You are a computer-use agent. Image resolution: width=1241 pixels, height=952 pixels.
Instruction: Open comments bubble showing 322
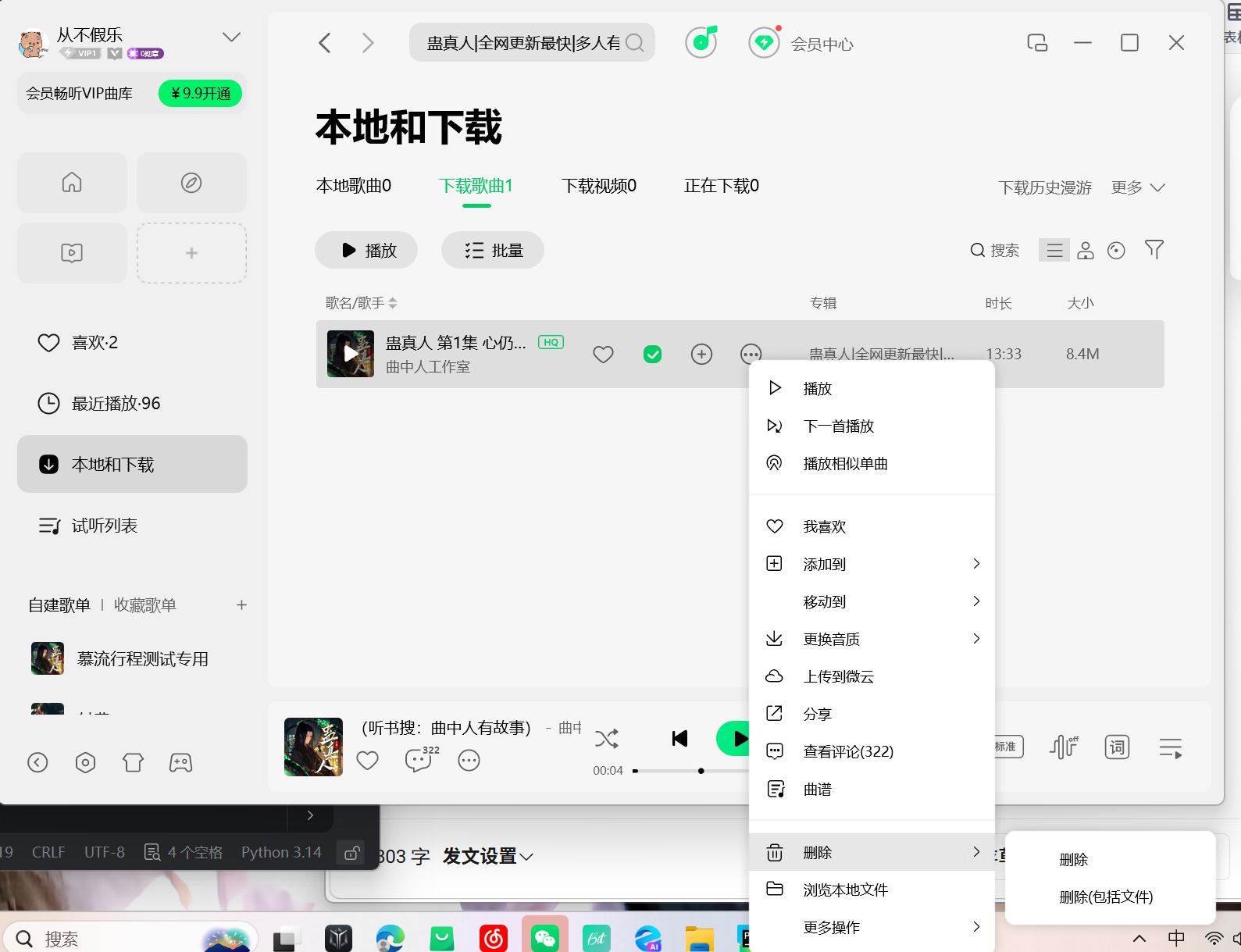[422, 759]
